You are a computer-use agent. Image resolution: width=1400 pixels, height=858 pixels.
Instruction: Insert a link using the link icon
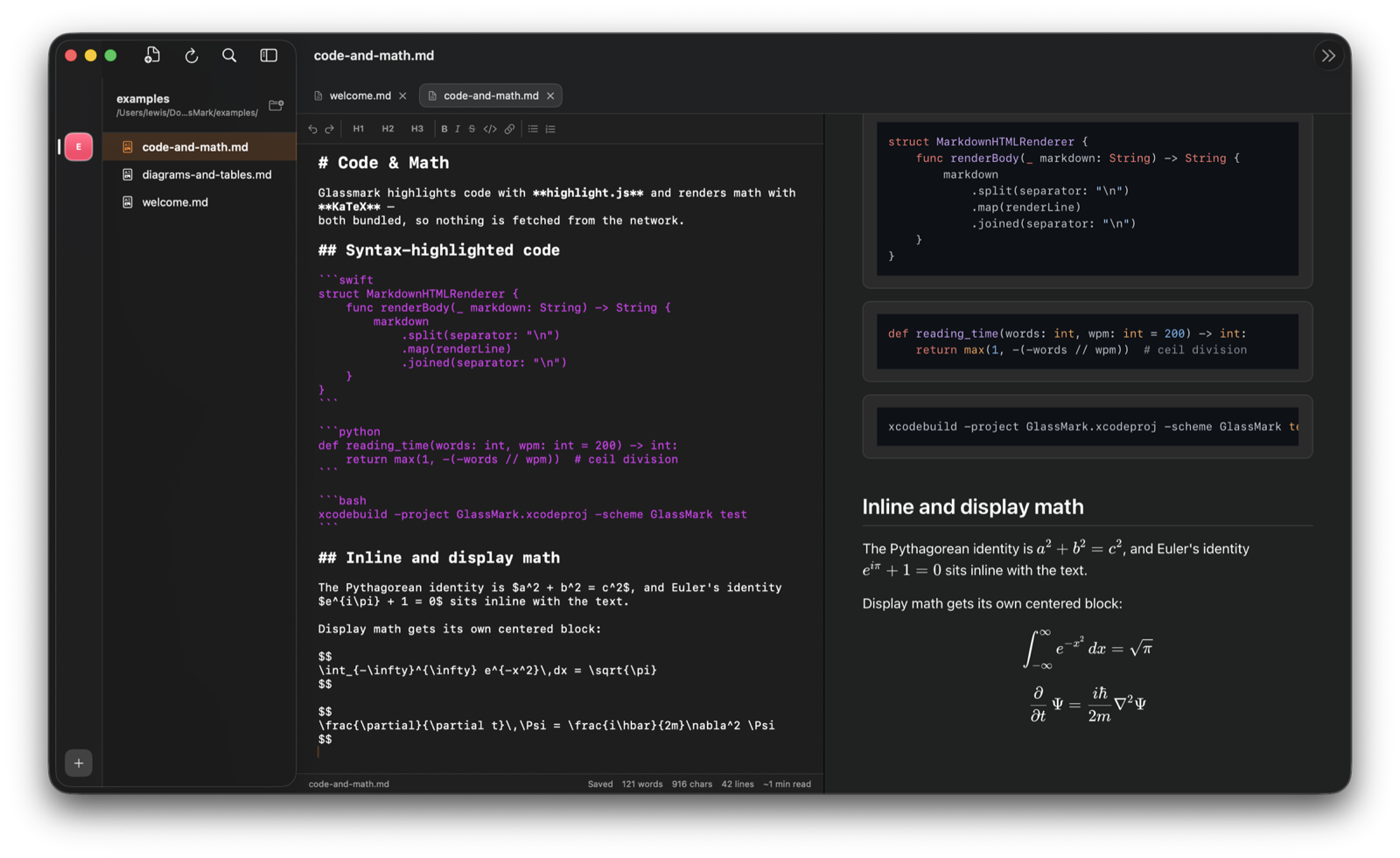[509, 129]
